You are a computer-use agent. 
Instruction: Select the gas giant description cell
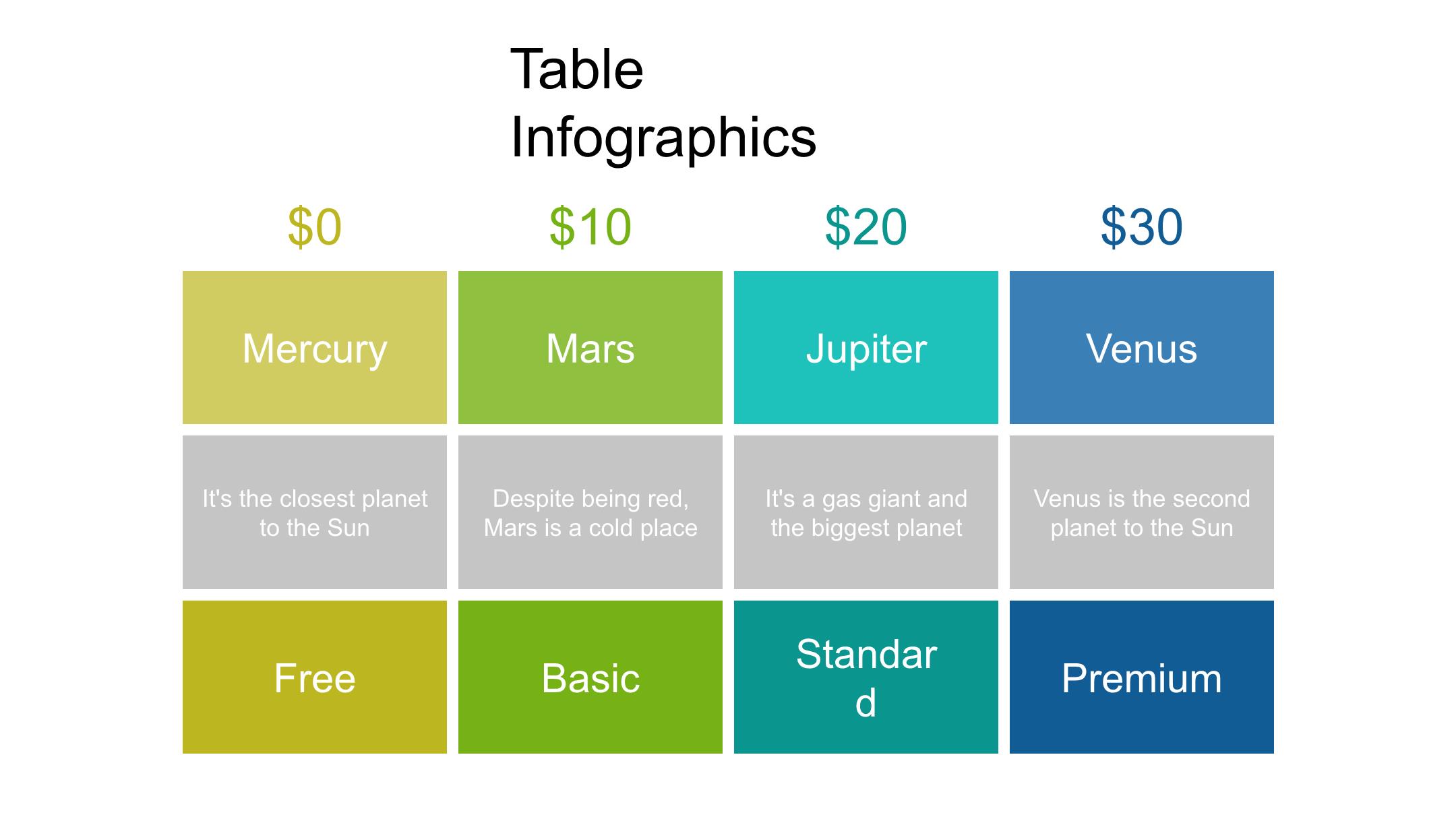click(x=866, y=512)
